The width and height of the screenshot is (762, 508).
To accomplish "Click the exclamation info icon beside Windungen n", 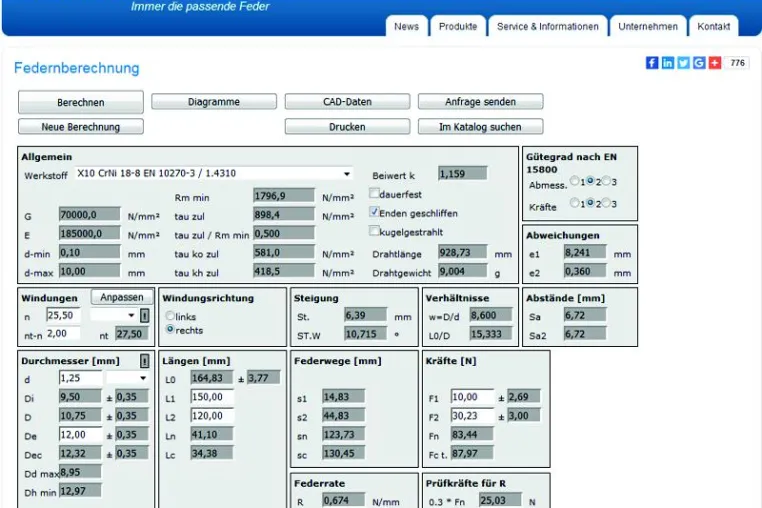I will (x=144, y=315).
